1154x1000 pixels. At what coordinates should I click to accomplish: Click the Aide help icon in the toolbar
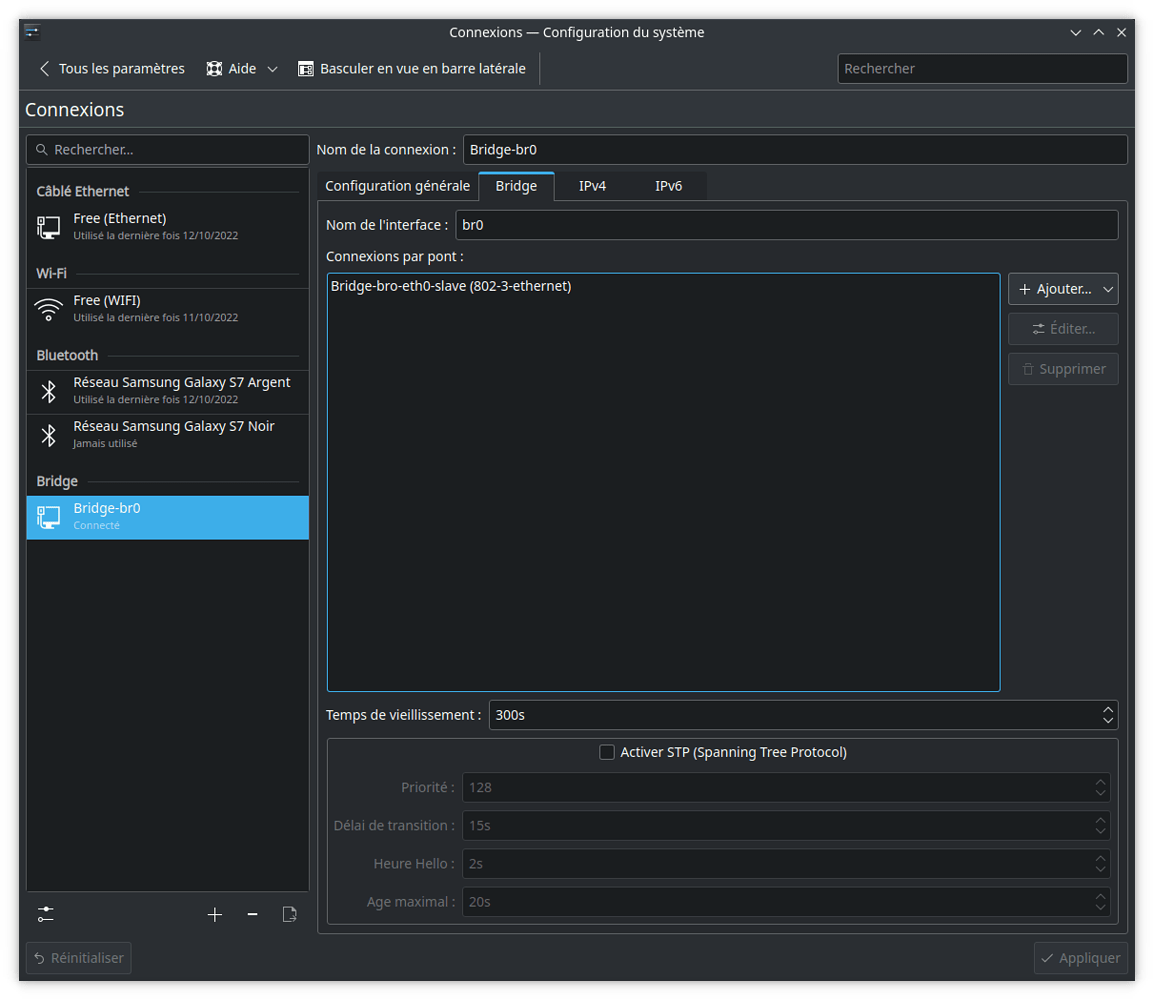click(x=214, y=68)
